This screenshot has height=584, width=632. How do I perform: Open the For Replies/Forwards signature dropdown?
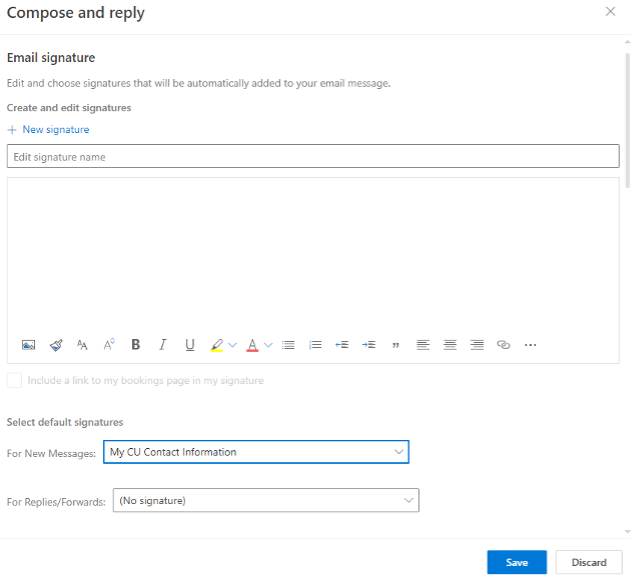[x=266, y=501]
